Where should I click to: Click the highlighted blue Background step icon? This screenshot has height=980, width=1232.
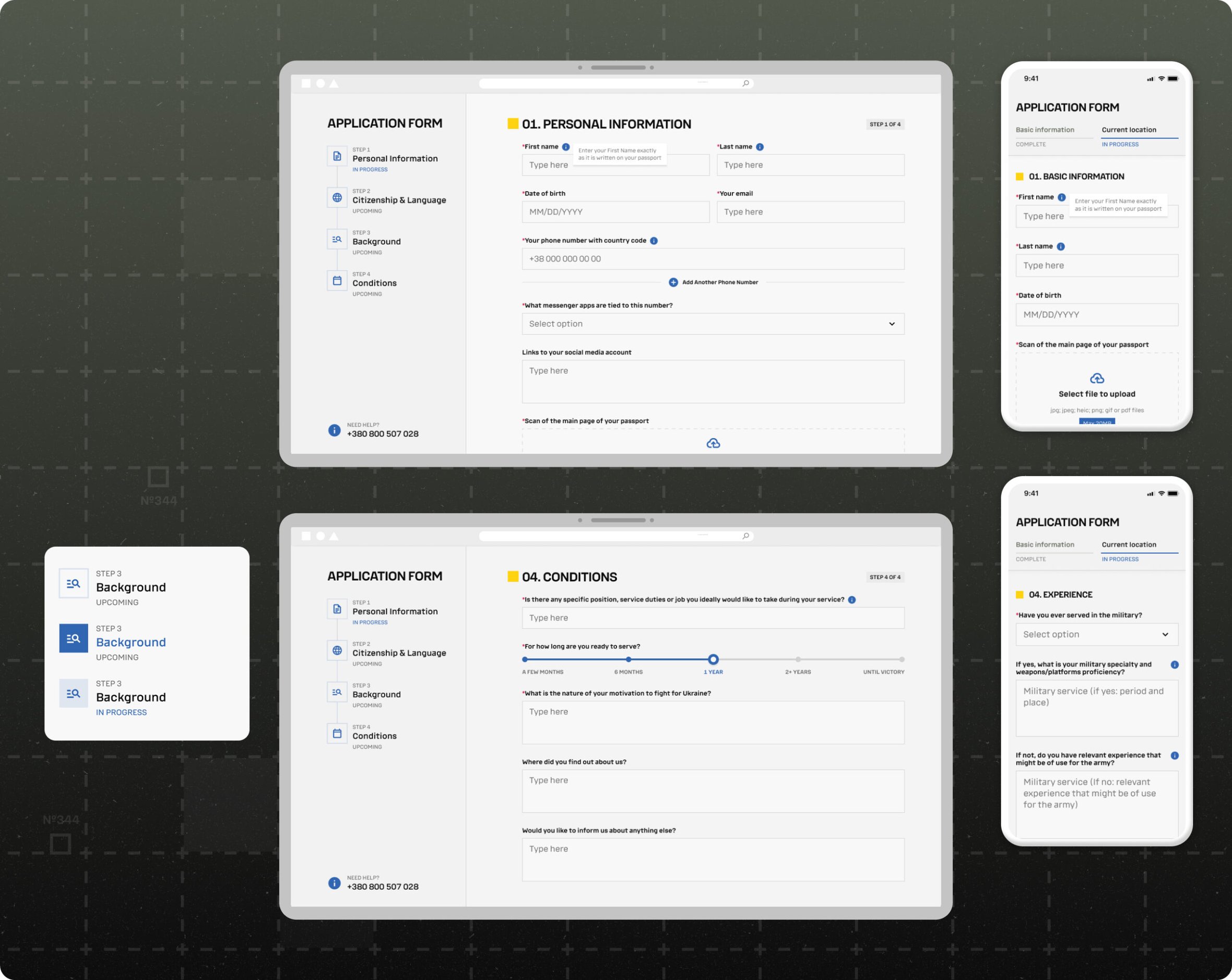click(x=74, y=639)
